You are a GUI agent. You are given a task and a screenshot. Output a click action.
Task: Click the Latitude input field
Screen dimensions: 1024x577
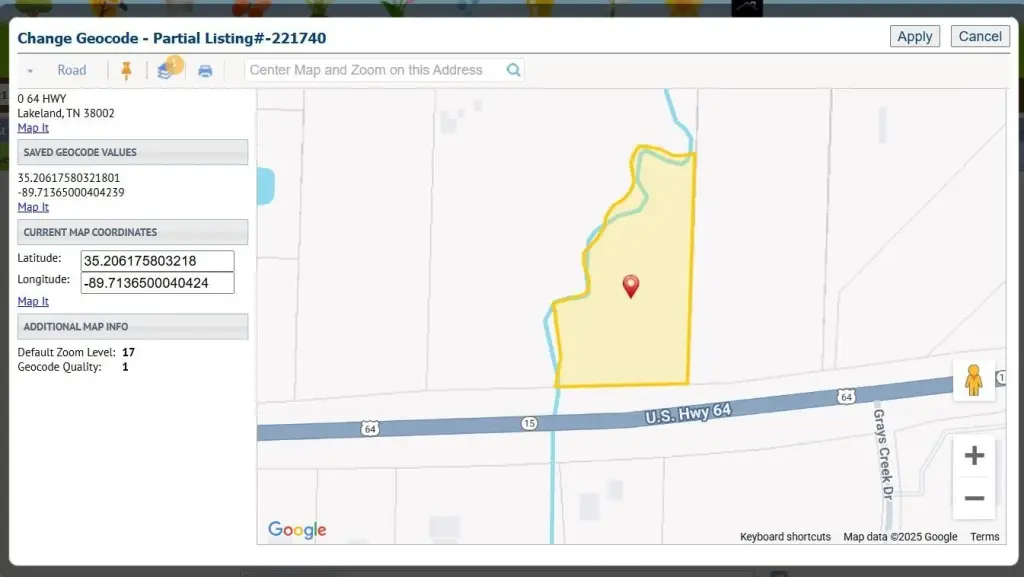click(158, 261)
